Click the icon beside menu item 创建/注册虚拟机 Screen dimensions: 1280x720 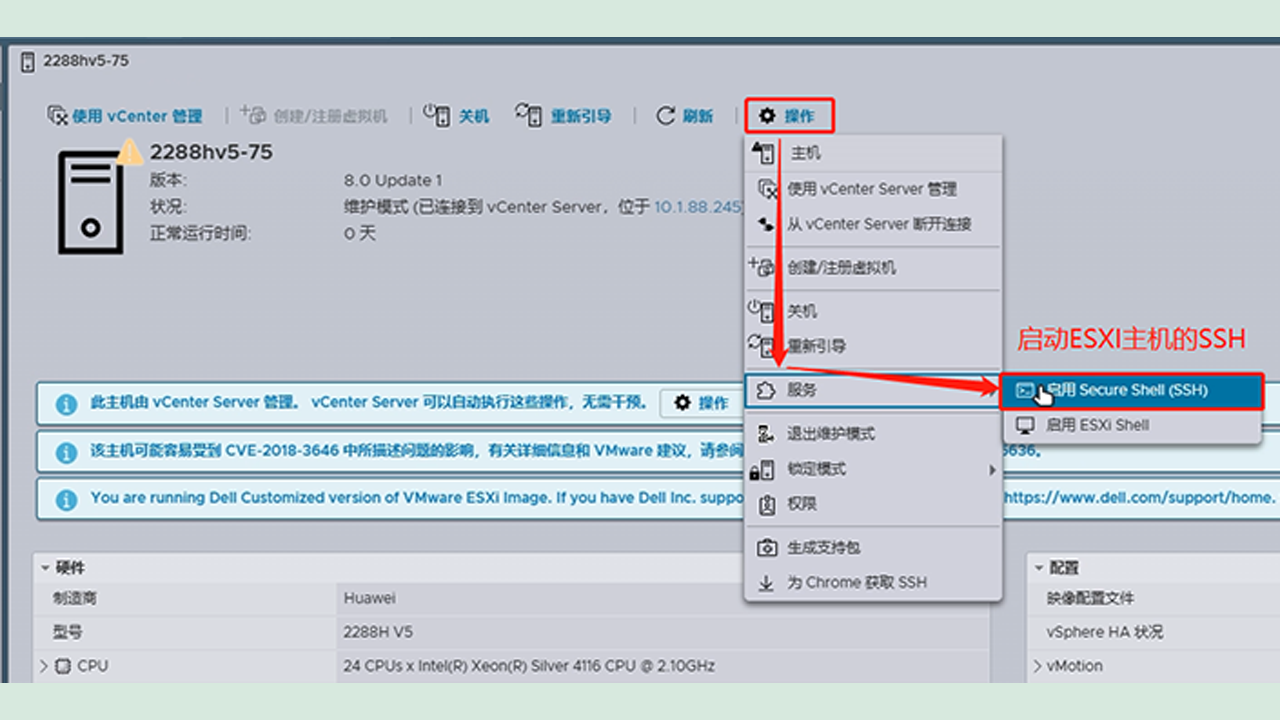point(763,266)
